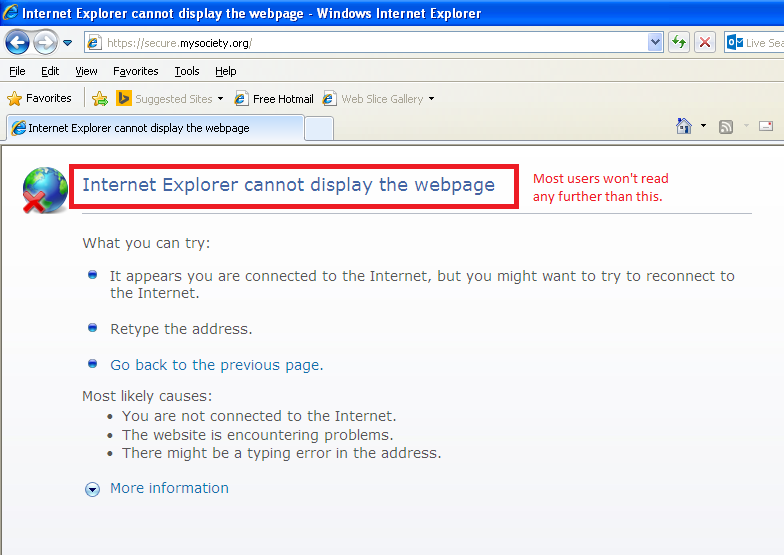This screenshot has height=555, width=784.
Task: Open a new blank tab
Action: point(319,128)
